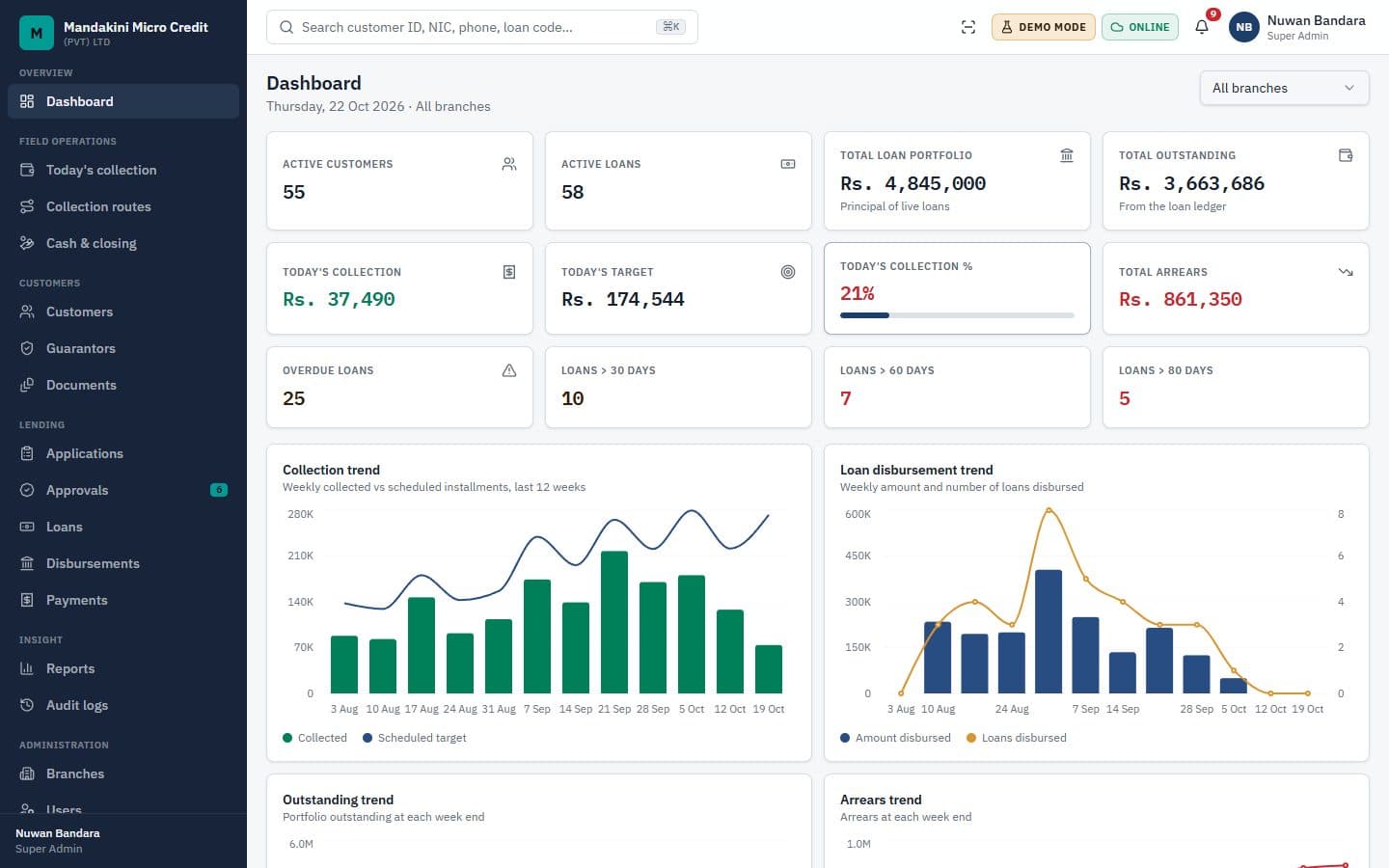Image resolution: width=1389 pixels, height=868 pixels.
Task: Click the Total Loan Portfolio bank icon
Action: pos(1067,155)
